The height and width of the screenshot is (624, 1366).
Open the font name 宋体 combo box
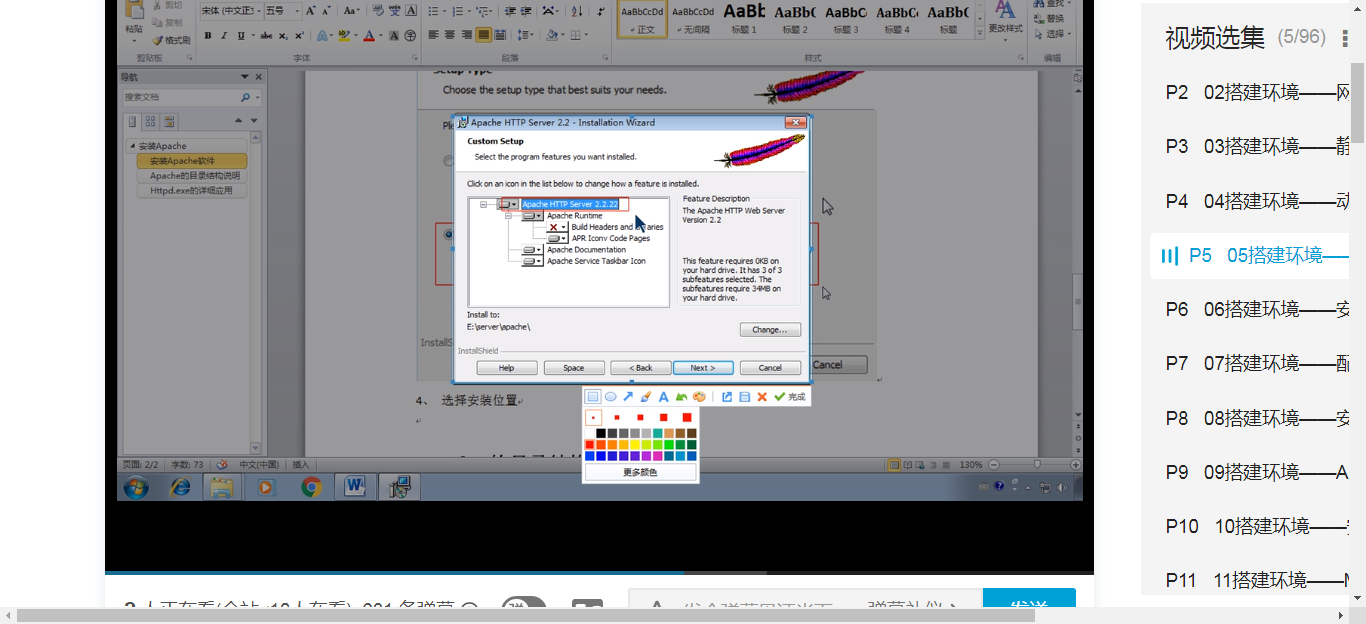pos(231,11)
